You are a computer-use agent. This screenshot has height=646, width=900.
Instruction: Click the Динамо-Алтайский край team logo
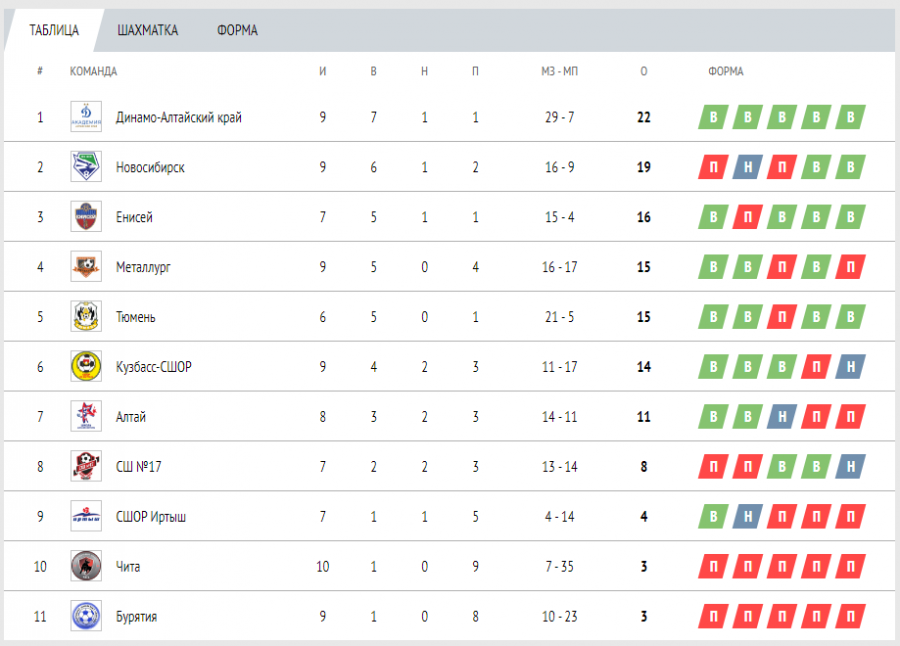point(86,117)
